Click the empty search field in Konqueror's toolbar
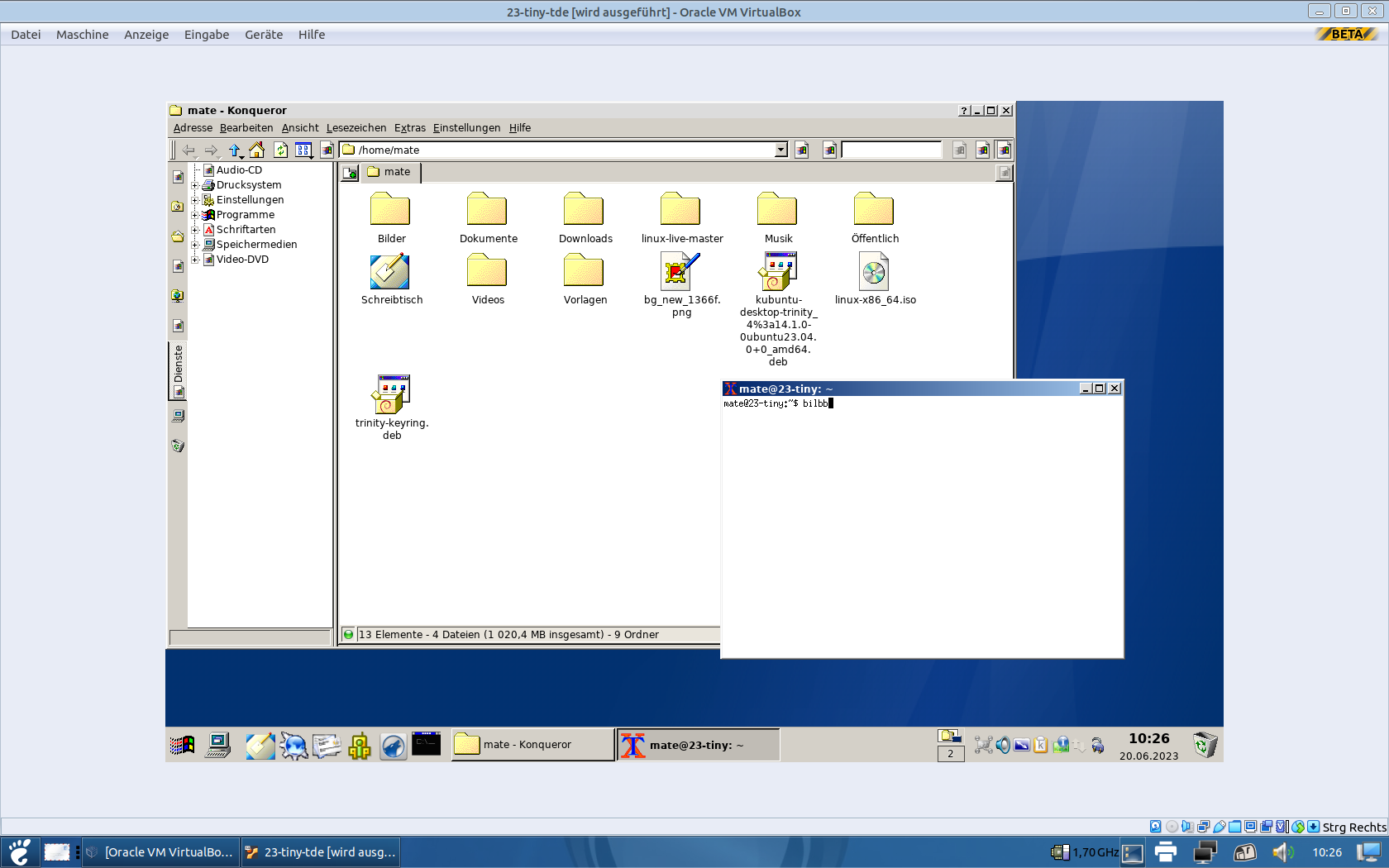1389x868 pixels. (891, 150)
